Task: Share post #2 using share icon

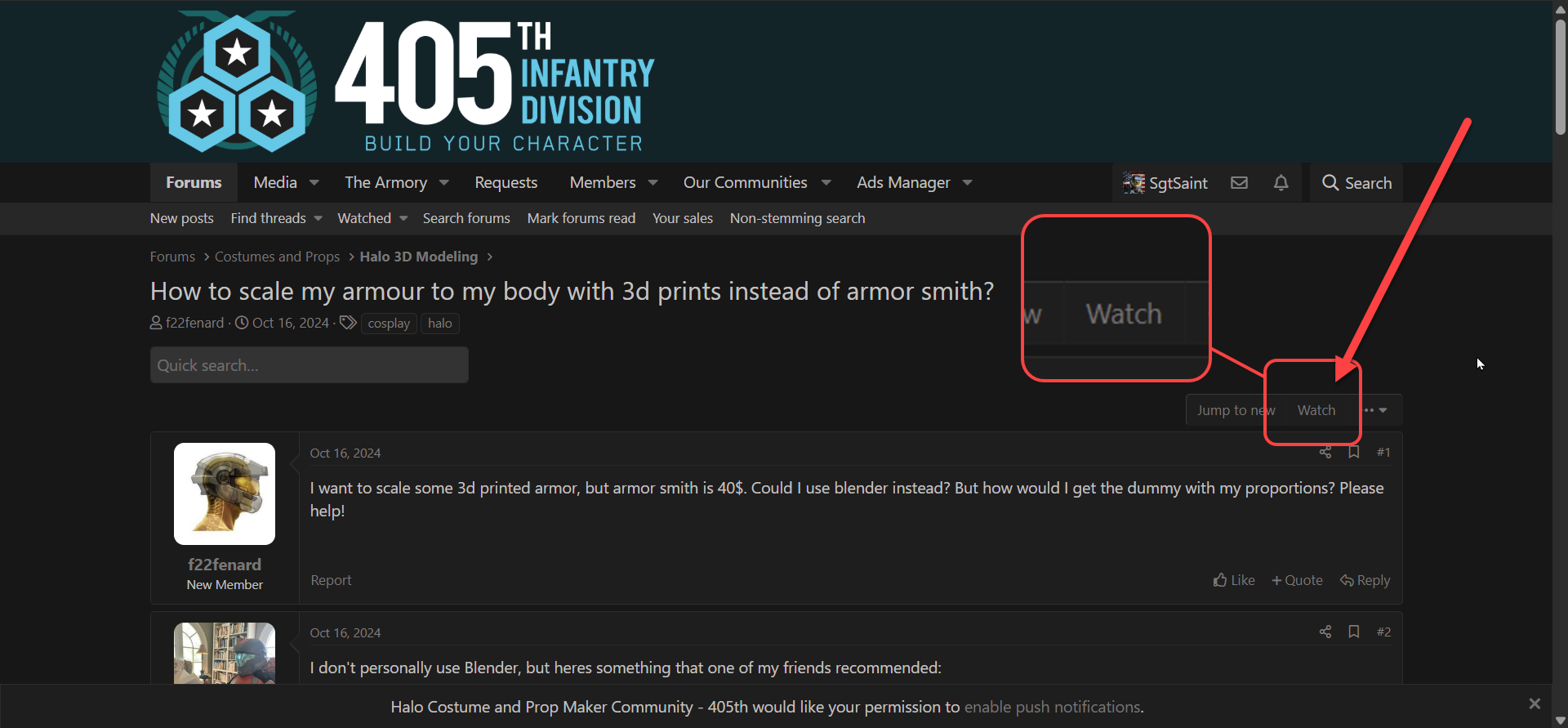Action: [x=1325, y=632]
